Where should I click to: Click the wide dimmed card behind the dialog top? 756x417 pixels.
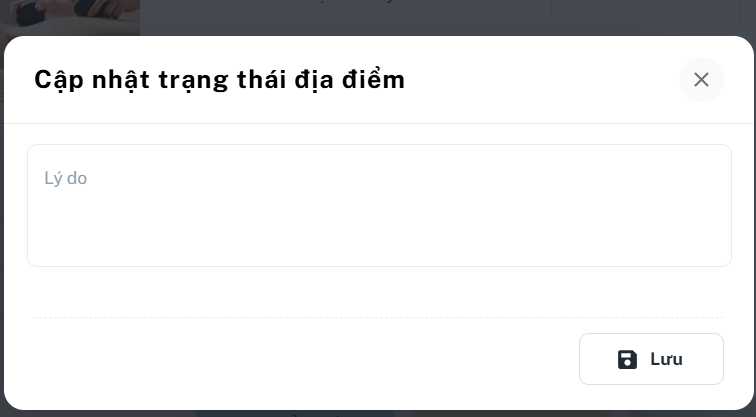tap(354, 13)
